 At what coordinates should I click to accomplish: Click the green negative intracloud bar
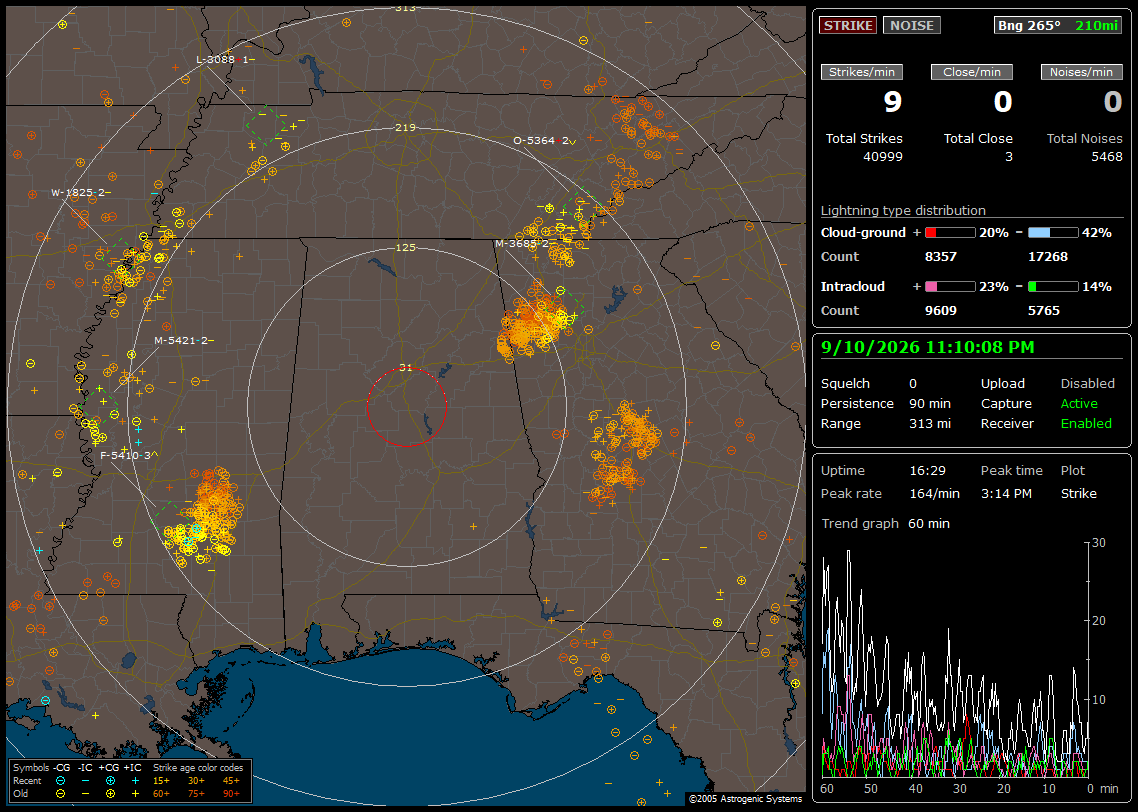point(1053,287)
